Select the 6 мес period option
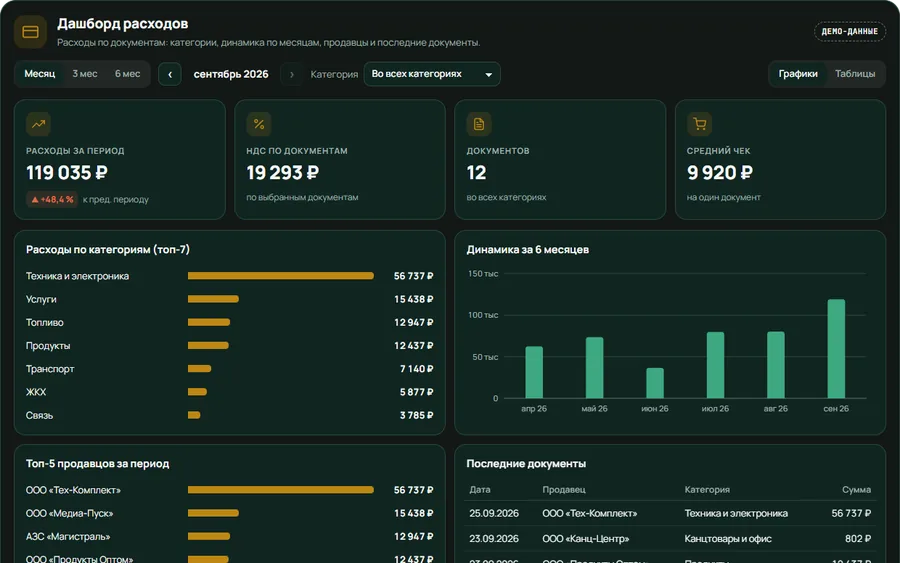 click(127, 74)
